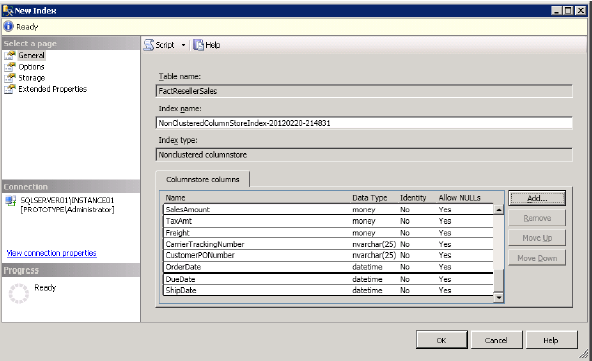Open the Options page
This screenshot has height=361, width=592.
point(31,67)
